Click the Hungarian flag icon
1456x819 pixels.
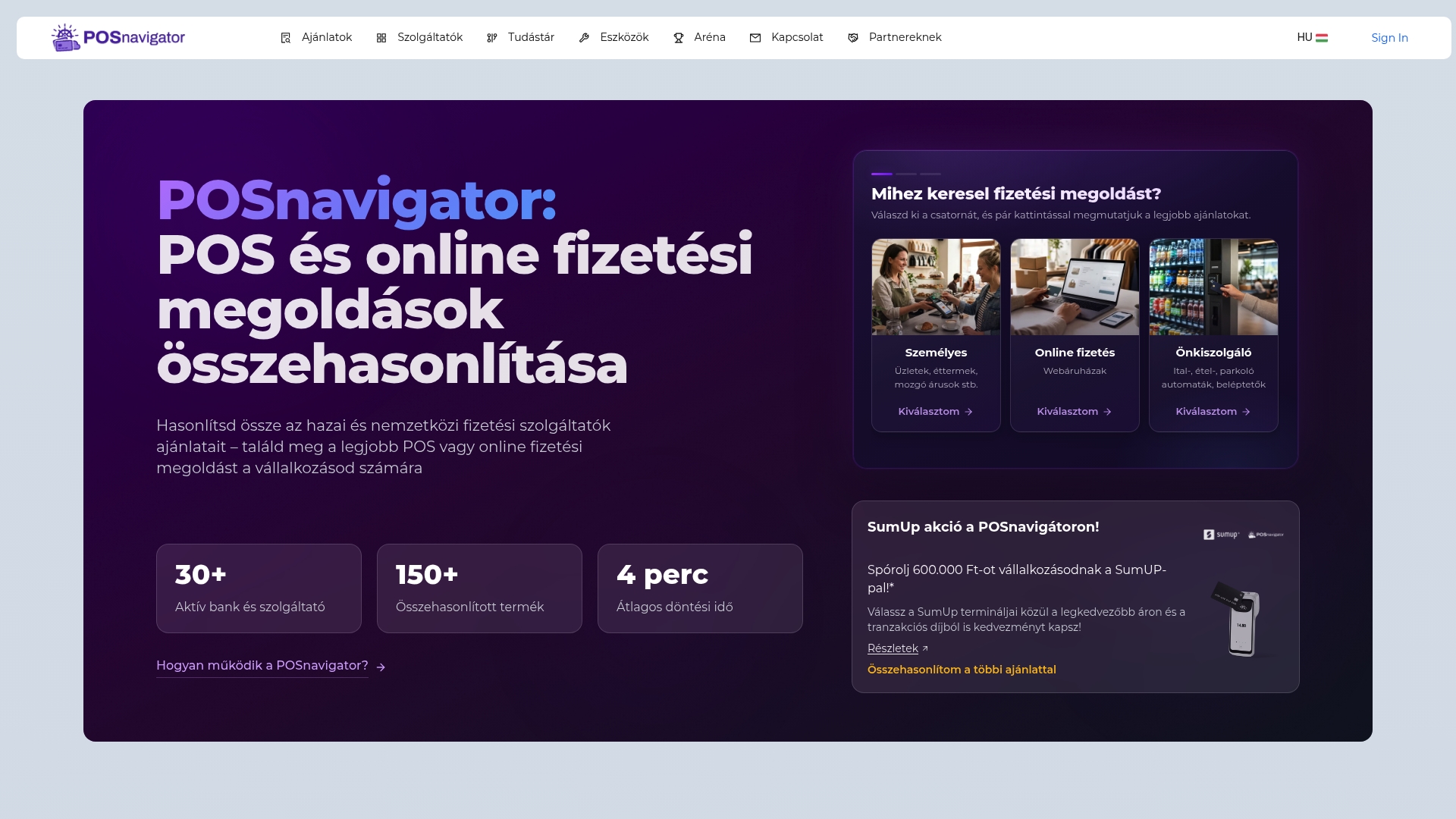[x=1322, y=38]
